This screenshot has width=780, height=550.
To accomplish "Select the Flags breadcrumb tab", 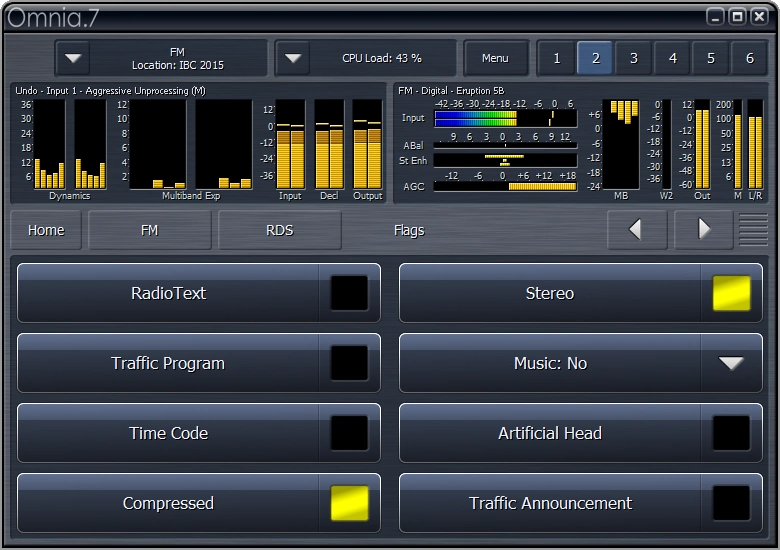I will [x=409, y=230].
